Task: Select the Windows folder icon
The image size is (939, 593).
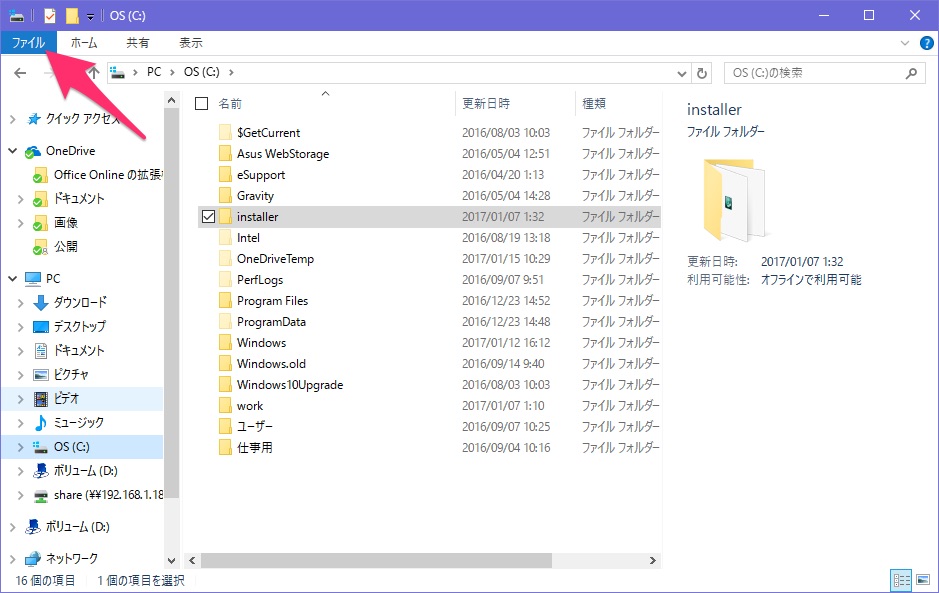Action: 225,343
